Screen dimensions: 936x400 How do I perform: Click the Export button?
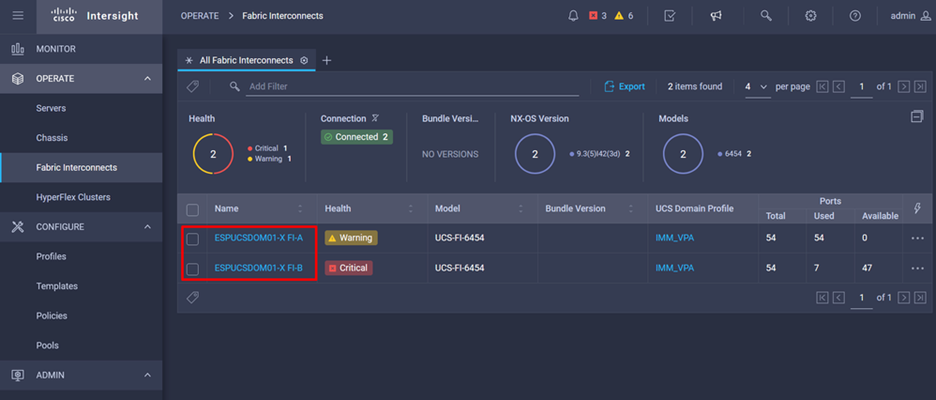[x=625, y=87]
